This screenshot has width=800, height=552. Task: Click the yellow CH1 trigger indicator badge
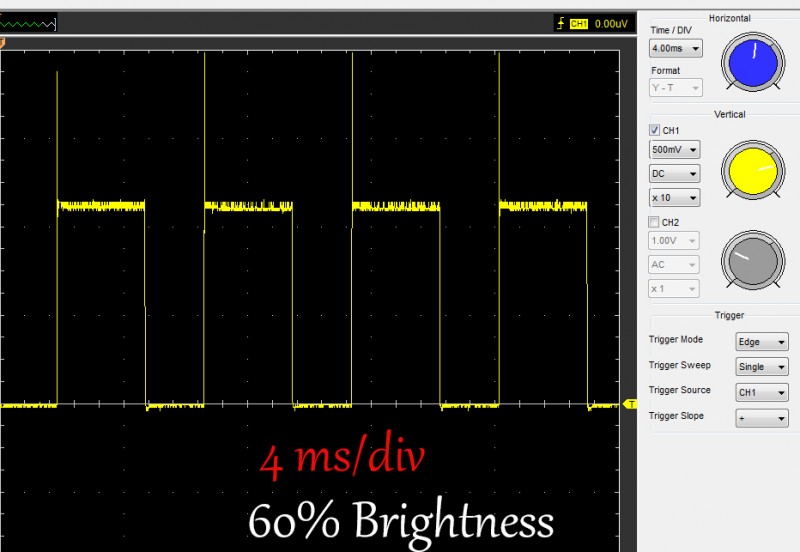tap(579, 23)
